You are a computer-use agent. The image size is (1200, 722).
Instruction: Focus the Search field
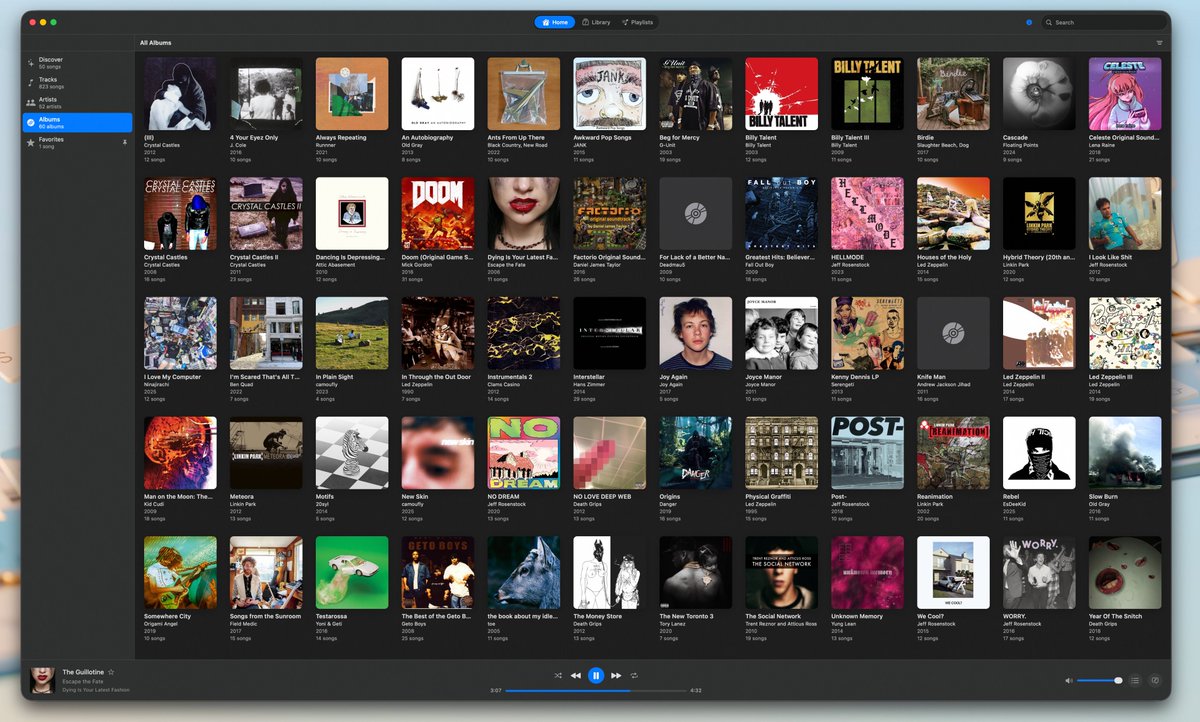(1103, 22)
